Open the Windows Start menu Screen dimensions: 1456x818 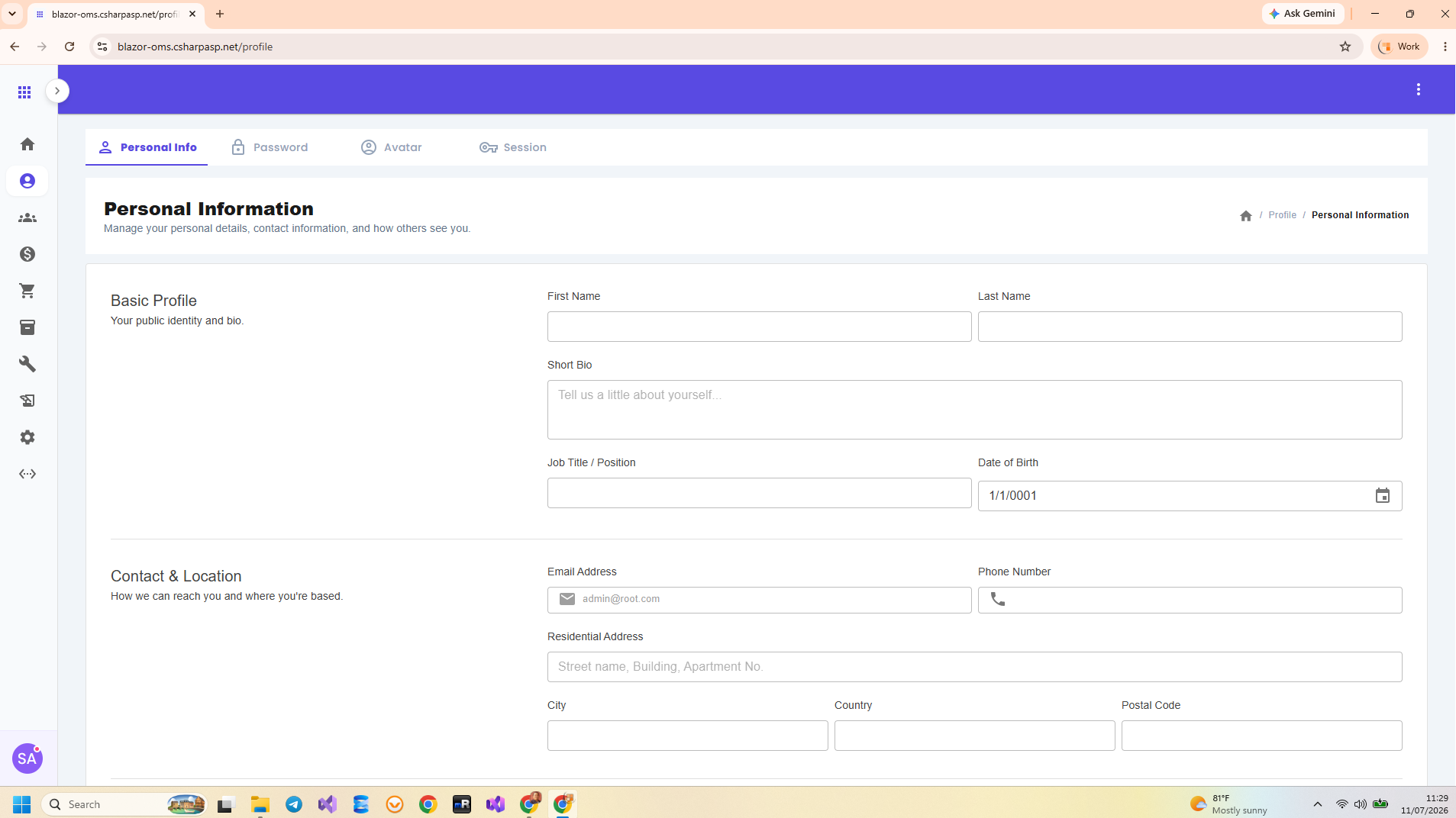(21, 804)
